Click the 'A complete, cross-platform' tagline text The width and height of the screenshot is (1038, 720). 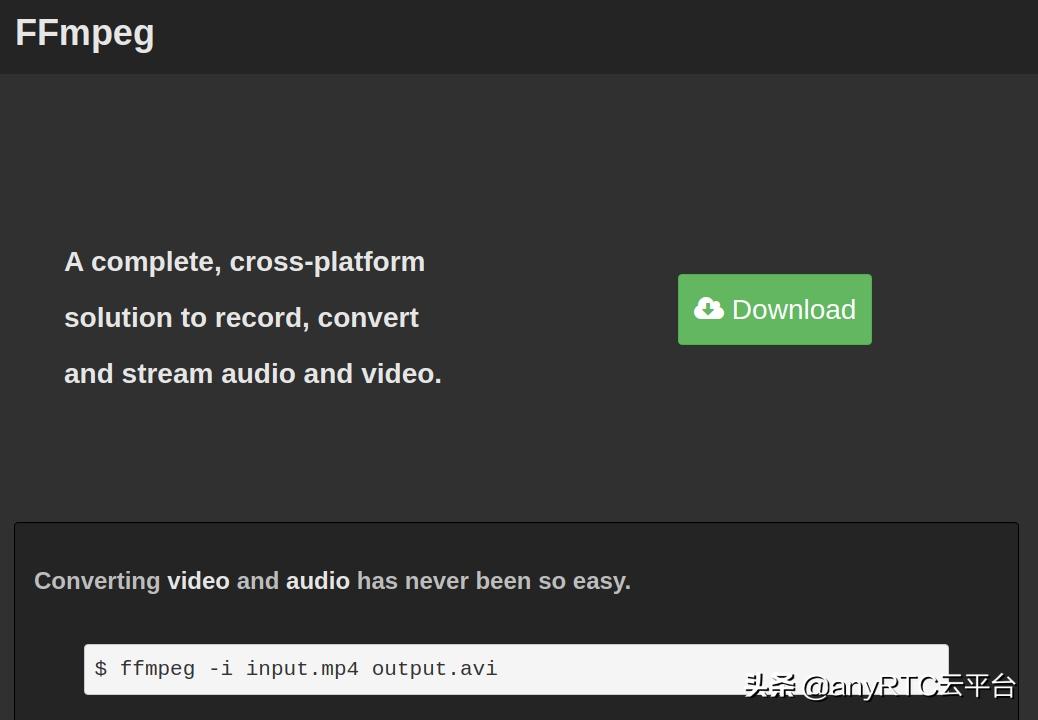coord(244,262)
